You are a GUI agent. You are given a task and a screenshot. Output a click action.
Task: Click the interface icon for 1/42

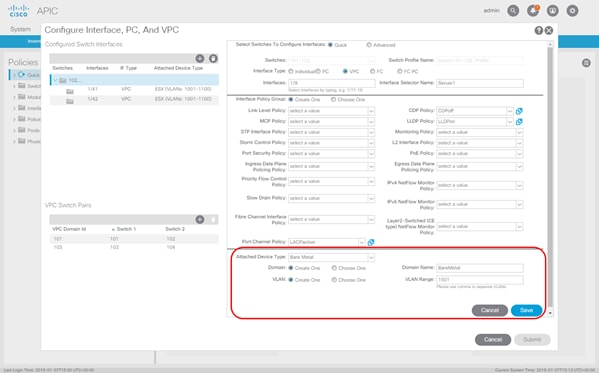click(x=70, y=101)
